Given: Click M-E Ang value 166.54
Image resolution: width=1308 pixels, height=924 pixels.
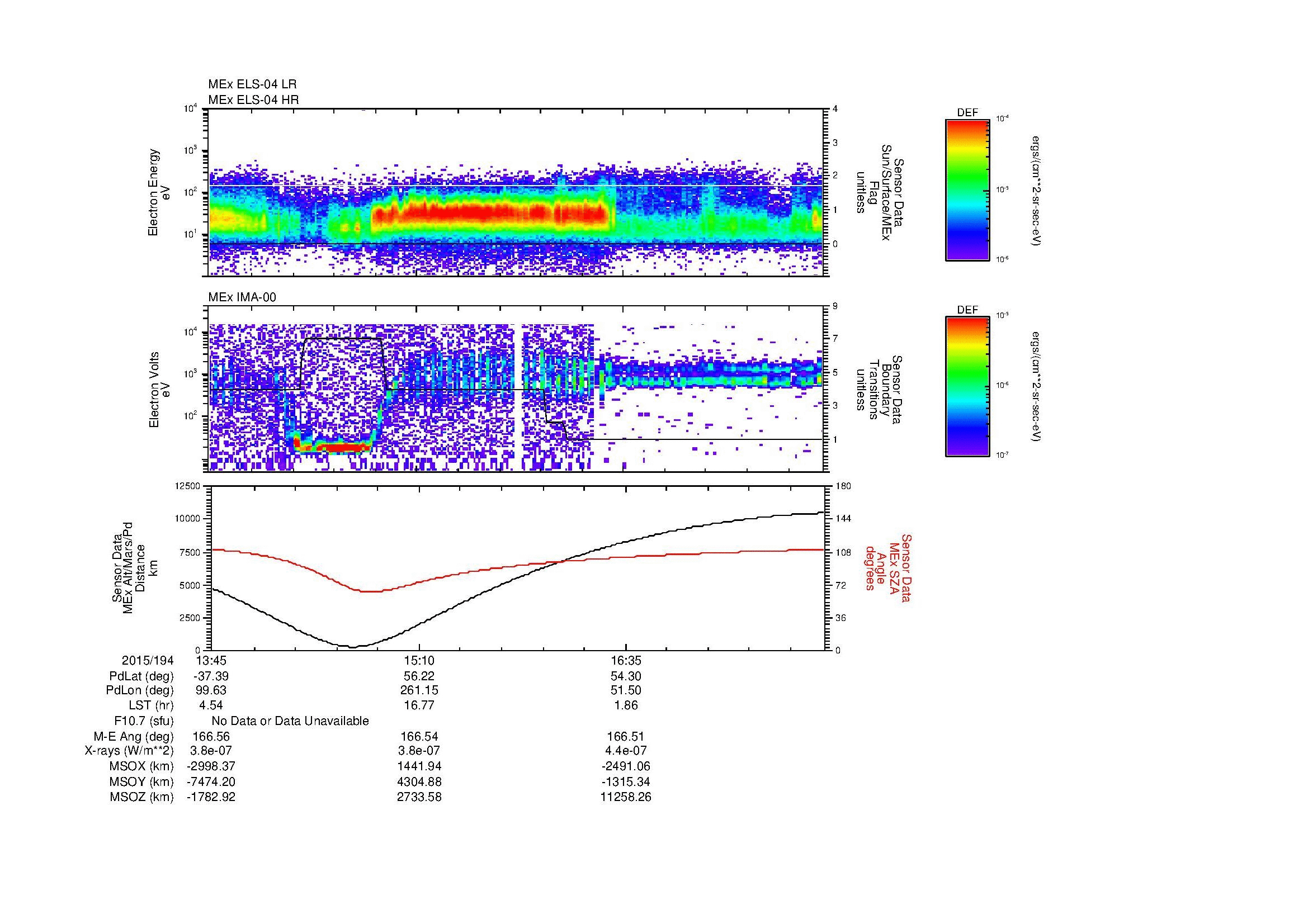Looking at the screenshot, I should [419, 737].
